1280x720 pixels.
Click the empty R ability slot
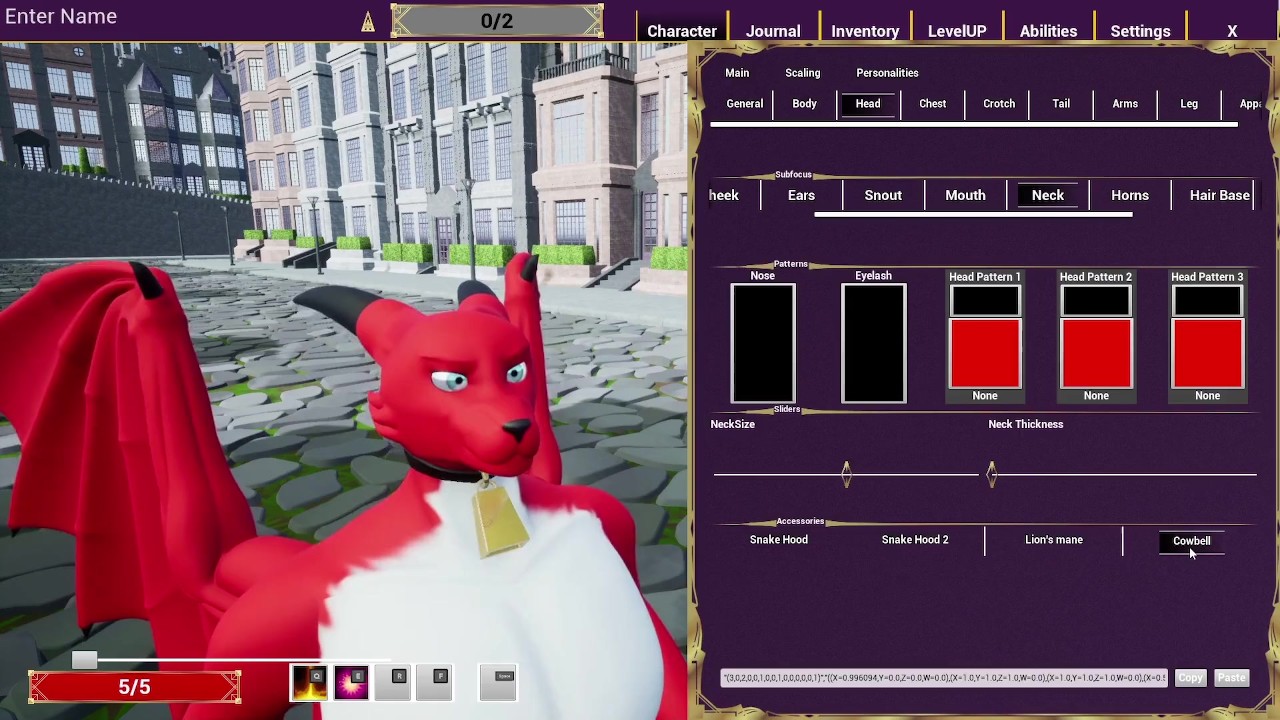(x=394, y=682)
